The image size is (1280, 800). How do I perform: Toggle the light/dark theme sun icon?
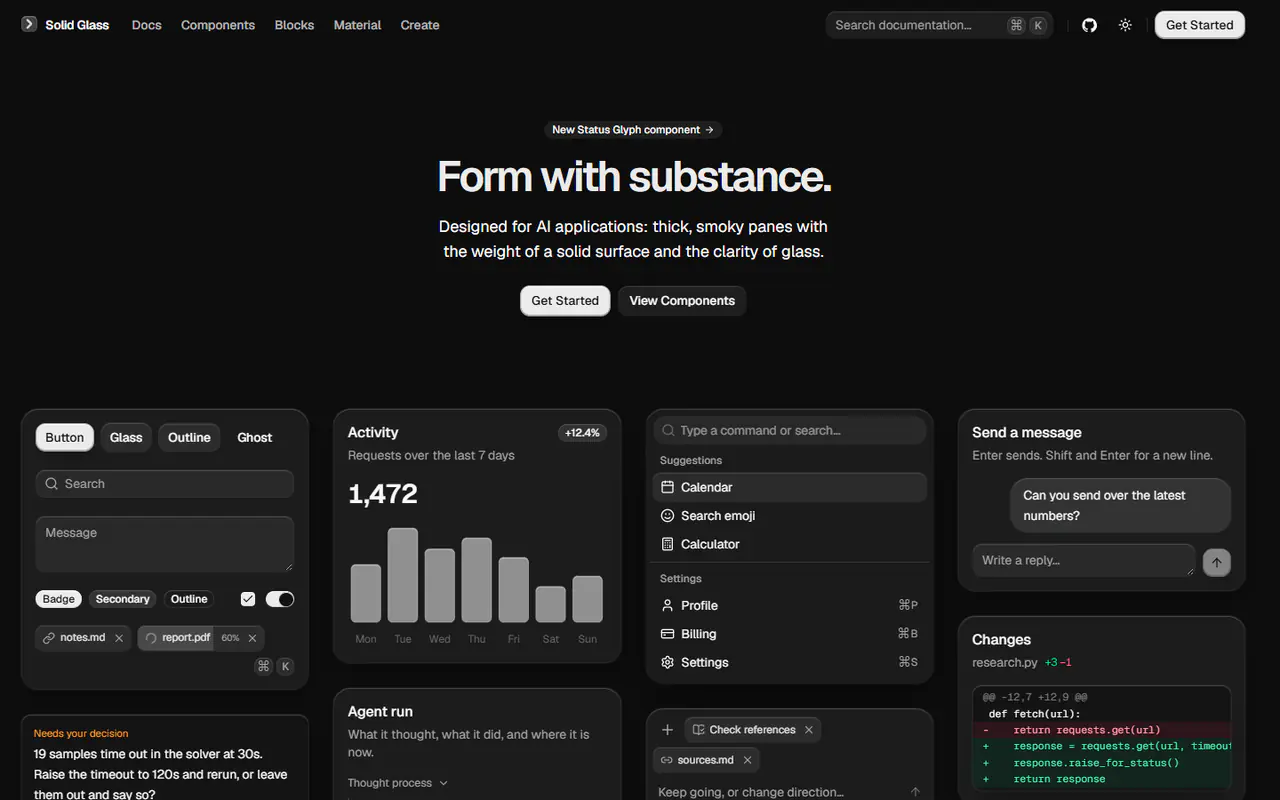[1125, 25]
